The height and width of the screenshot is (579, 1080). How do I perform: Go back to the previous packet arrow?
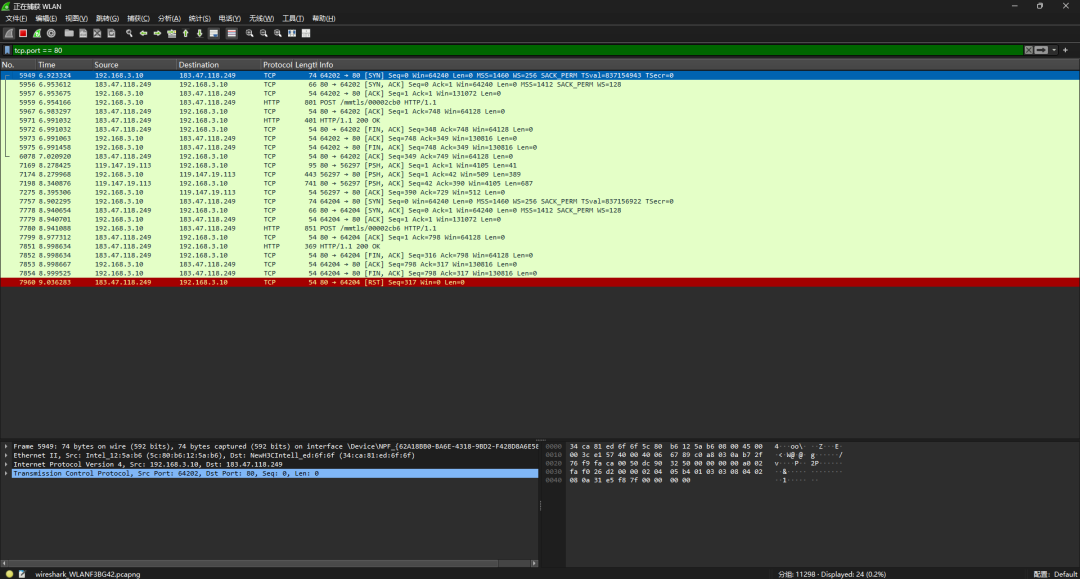click(x=143, y=33)
